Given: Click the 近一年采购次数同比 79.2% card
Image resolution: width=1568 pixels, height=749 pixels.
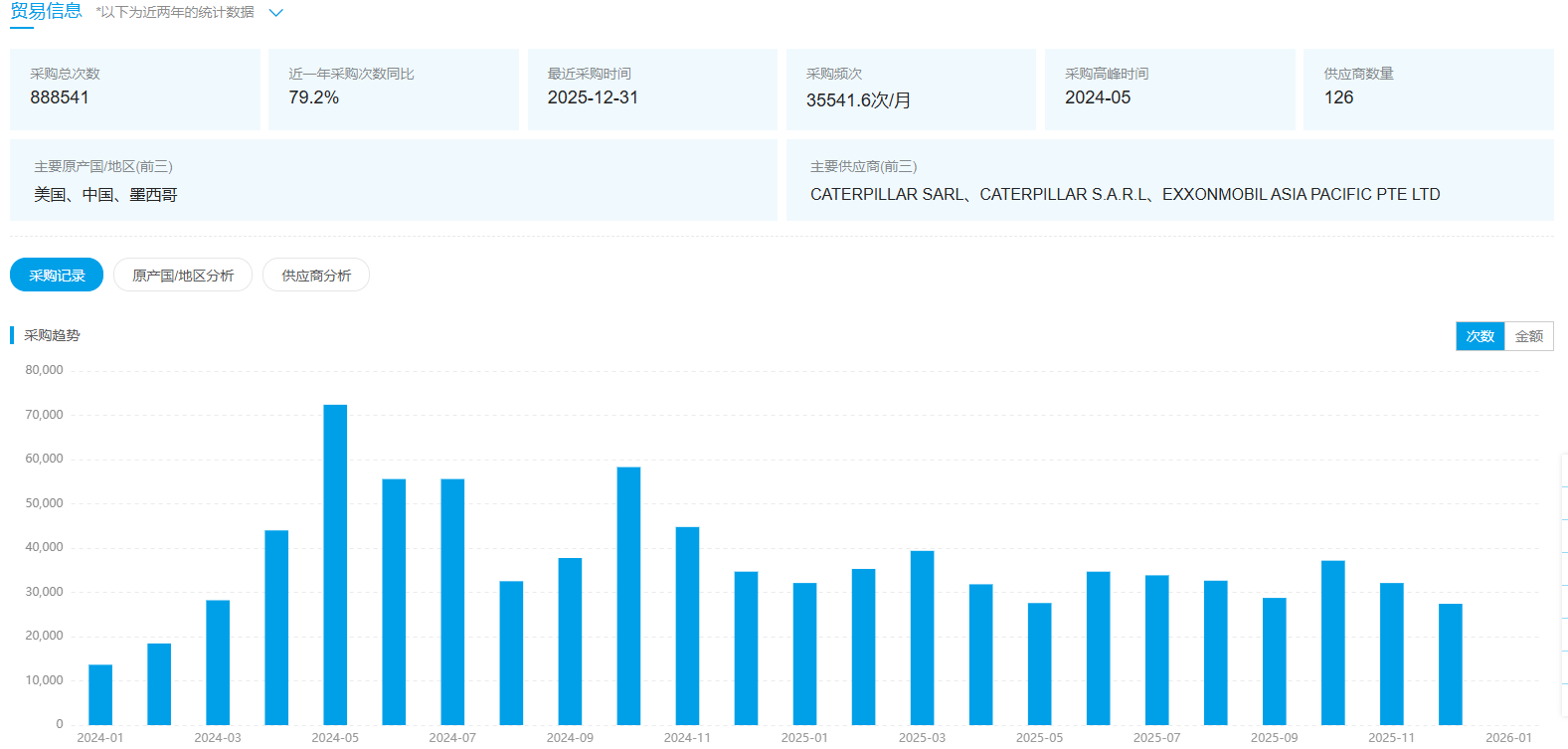Looking at the screenshot, I should pos(393,89).
